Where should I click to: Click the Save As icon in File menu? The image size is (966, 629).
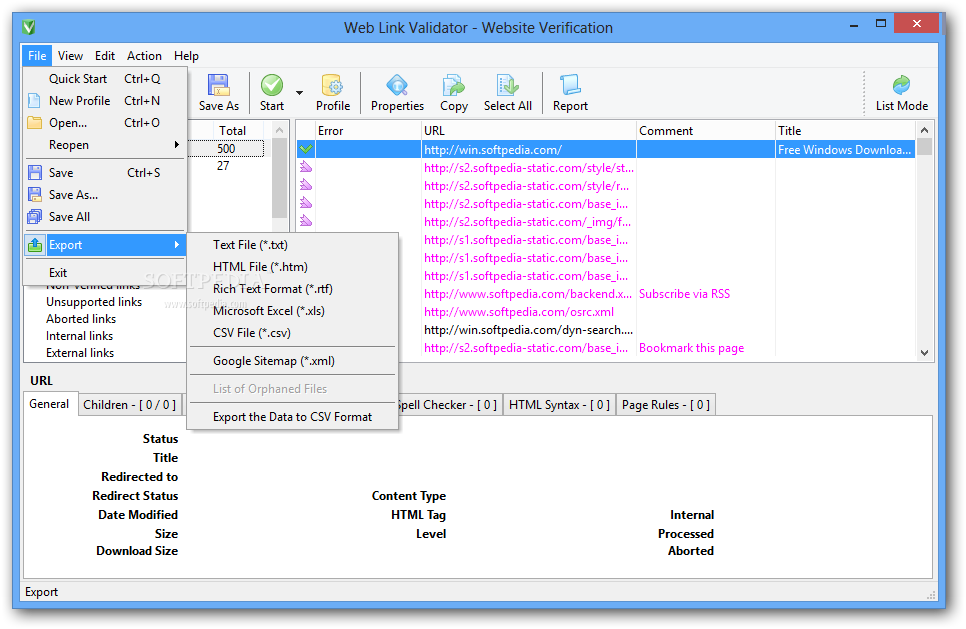point(34,195)
